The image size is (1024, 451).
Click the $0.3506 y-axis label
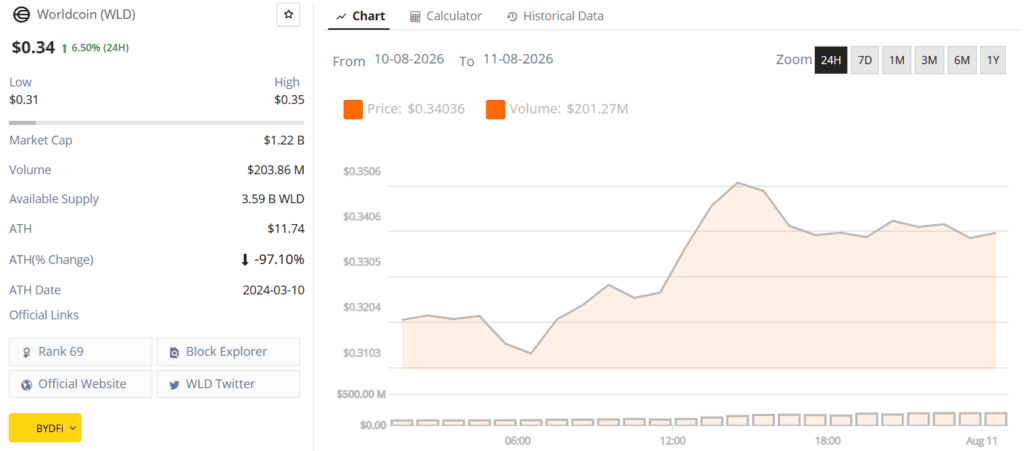point(362,172)
